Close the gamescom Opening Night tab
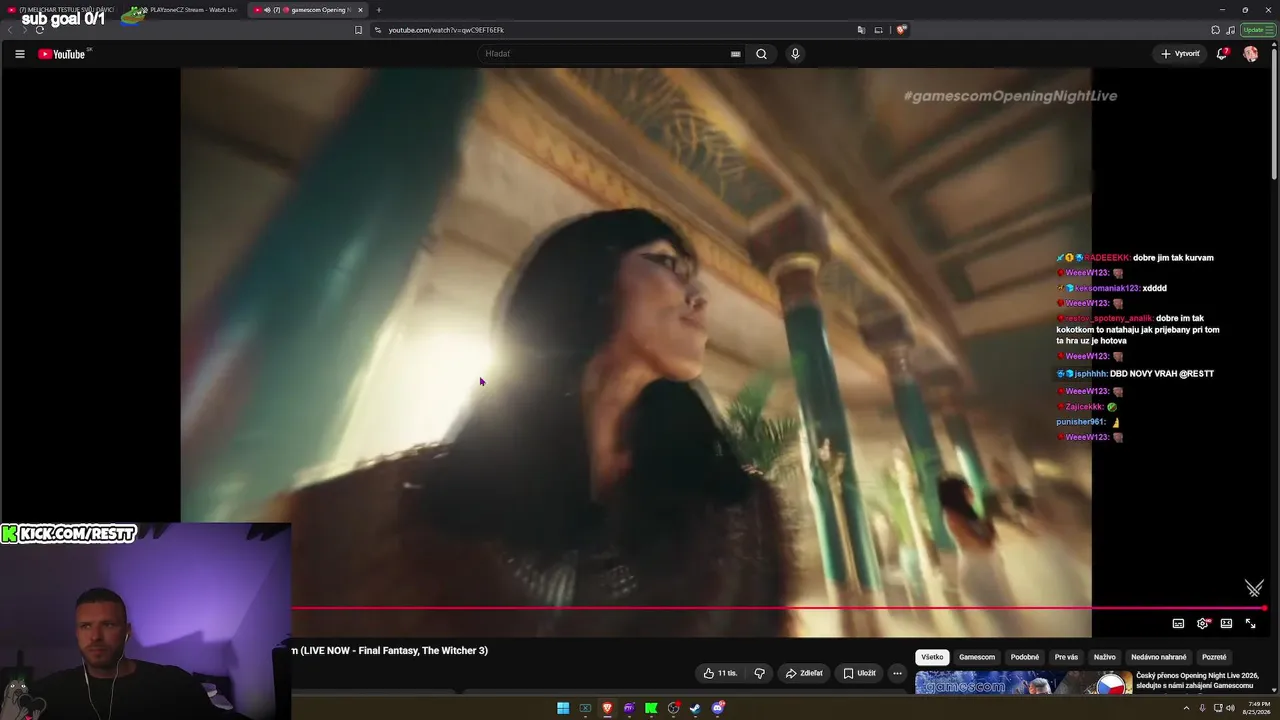Image resolution: width=1280 pixels, height=720 pixels. coord(360,10)
